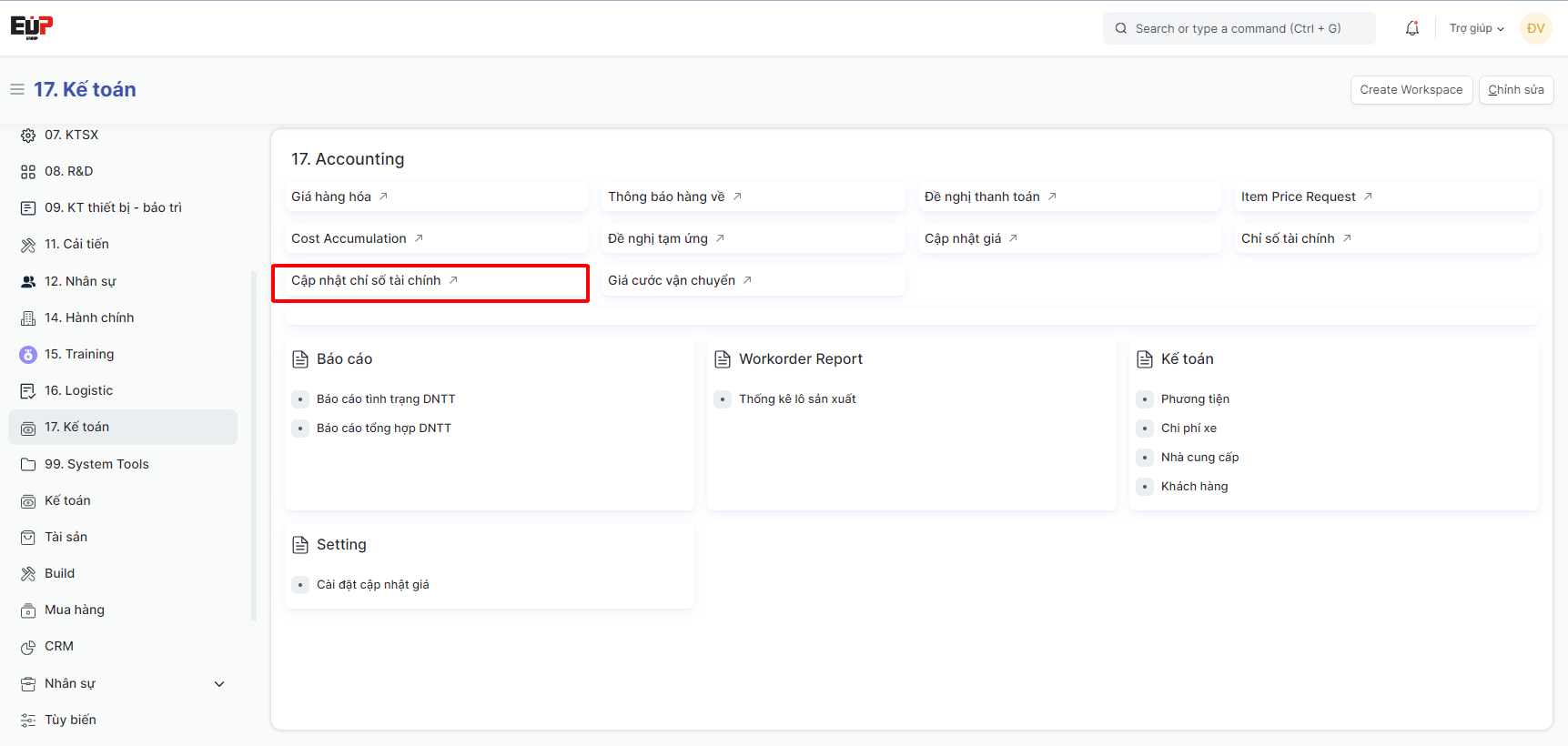Open 99. System Tools workspace
Image resolution: width=1568 pixels, height=746 pixels.
96,464
